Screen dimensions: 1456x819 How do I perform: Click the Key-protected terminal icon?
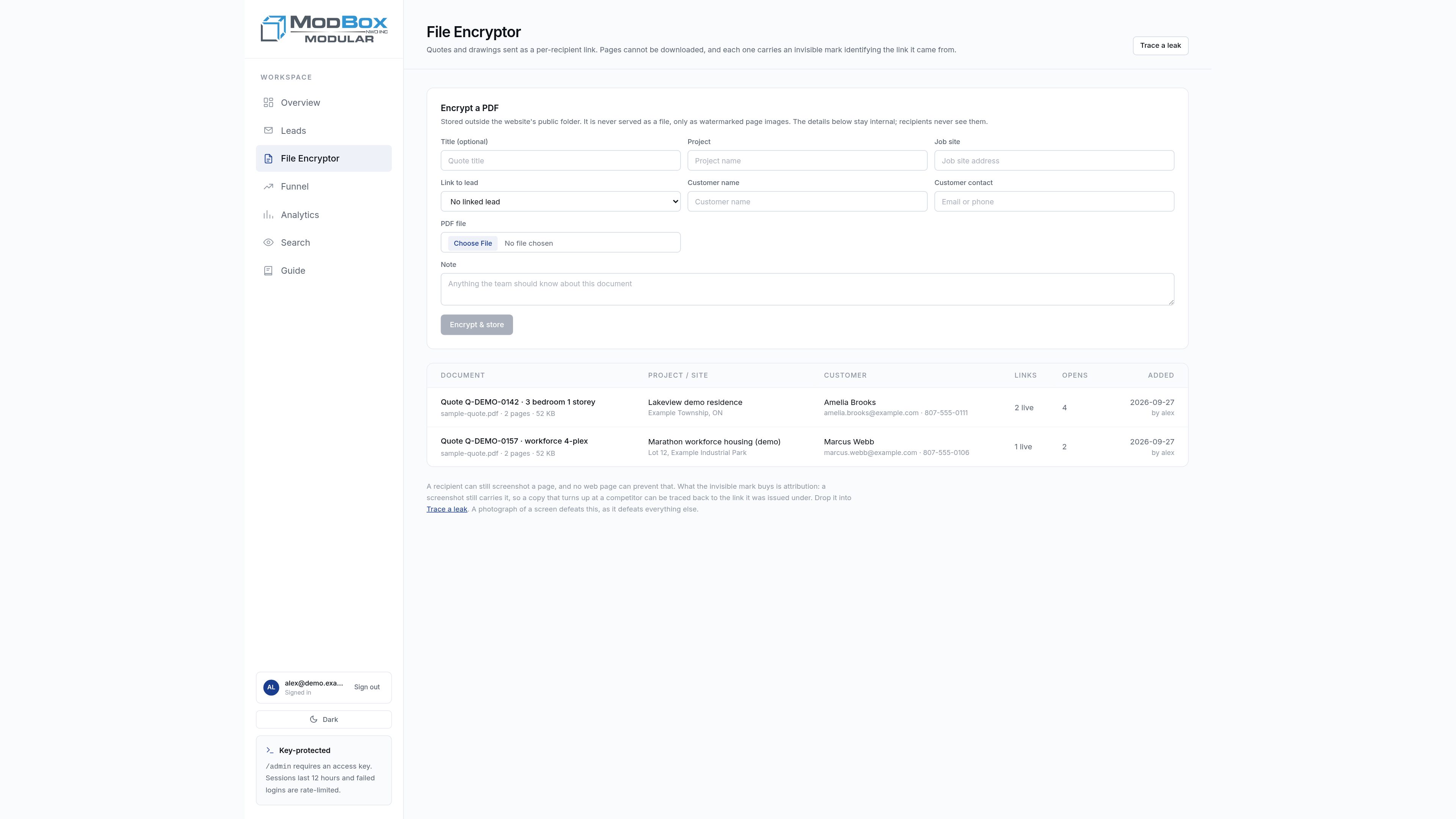(270, 751)
